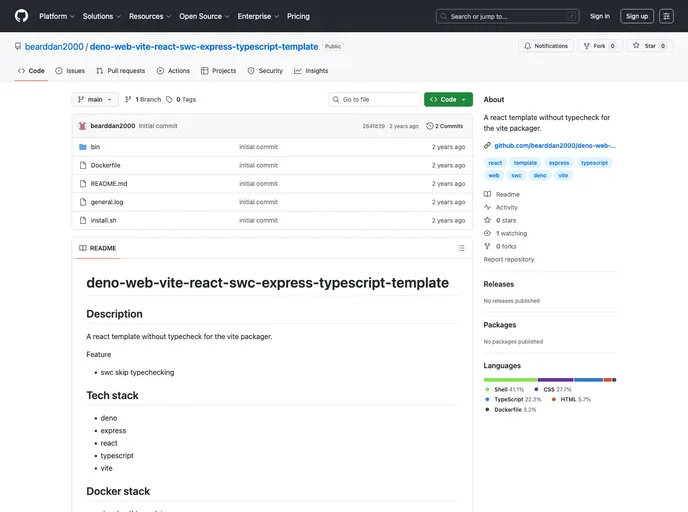Open the Solutions navigation menu
This screenshot has height=512, width=688.
pyautogui.click(x=101, y=16)
